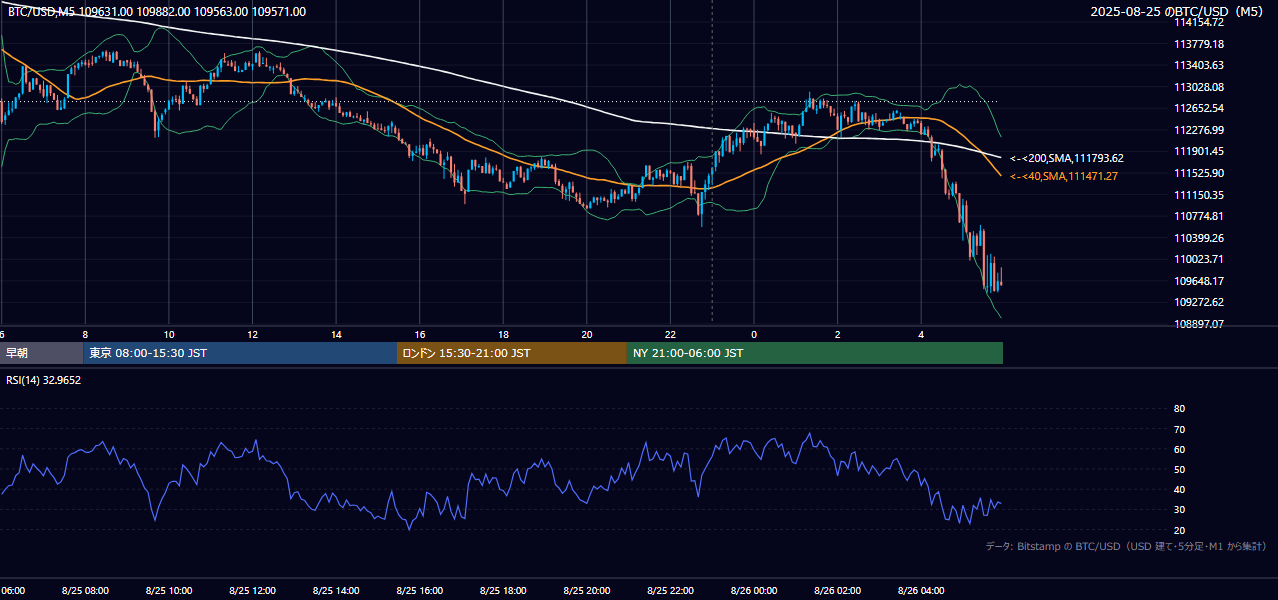The height and width of the screenshot is (600, 1278).
Task: Click price axis value 109648.17
Action: (1199, 281)
